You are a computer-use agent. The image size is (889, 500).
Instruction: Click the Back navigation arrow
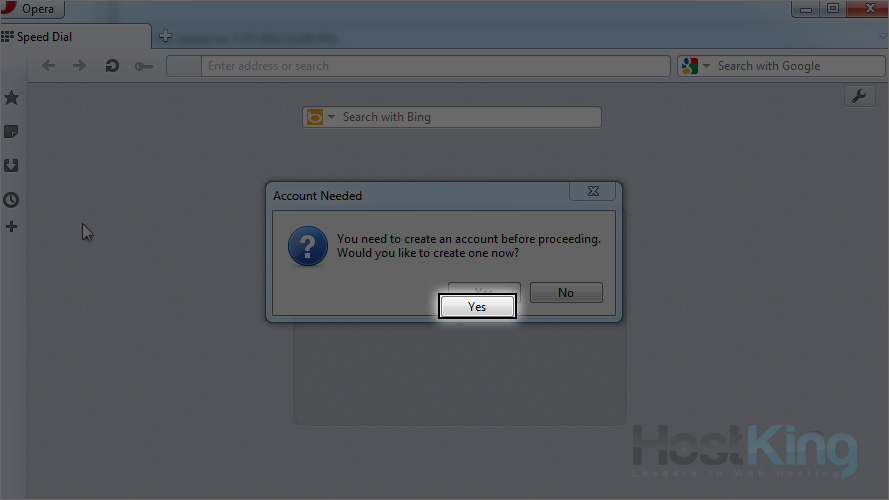pos(49,66)
